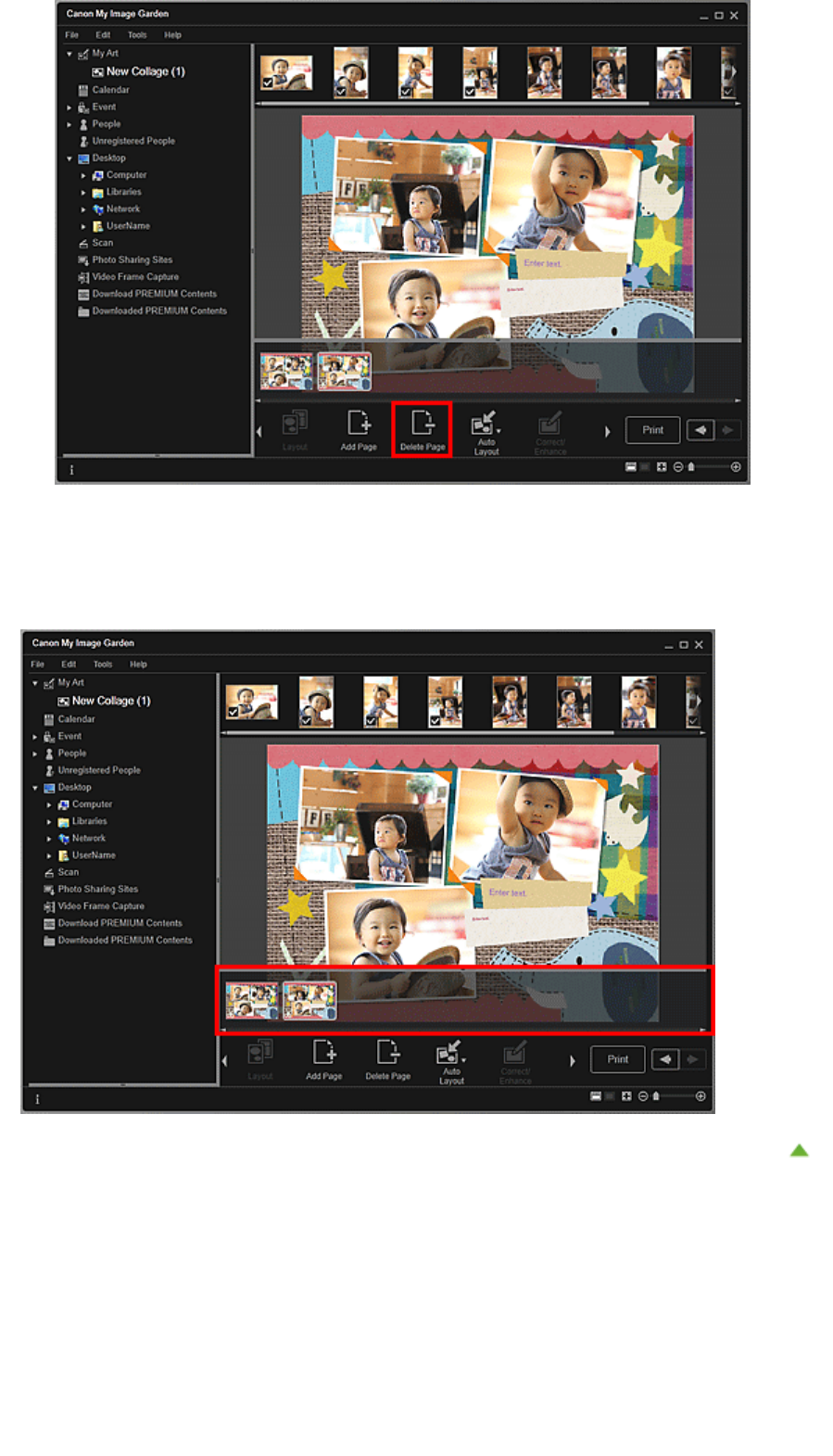
Task: Click back arrow button beside Print in upper window
Action: 700,430
